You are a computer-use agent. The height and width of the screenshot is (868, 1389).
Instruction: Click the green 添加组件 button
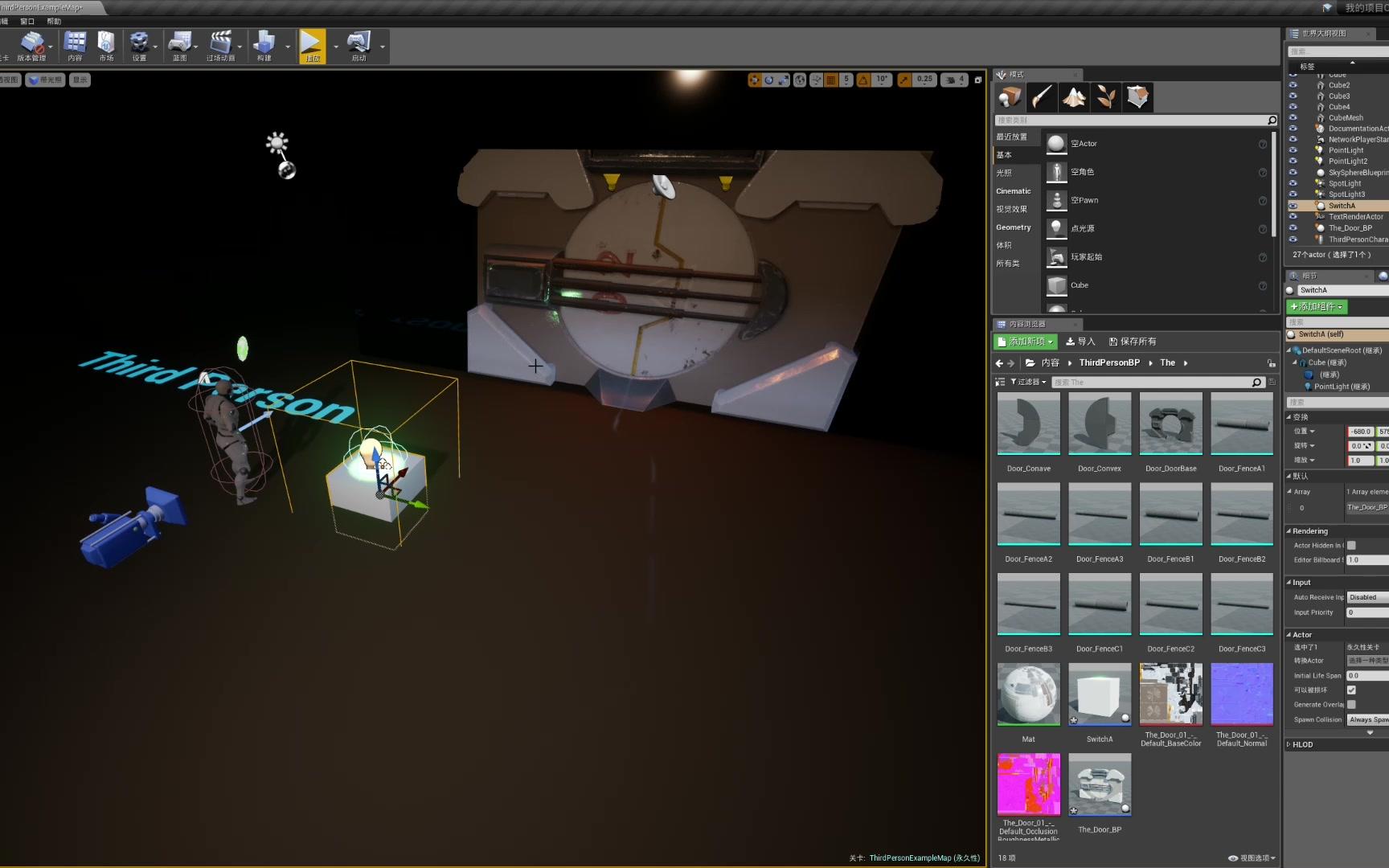coord(1318,306)
